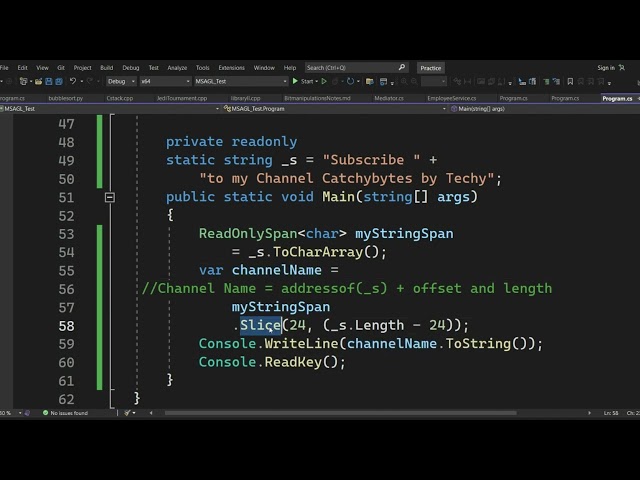This screenshot has width=640, height=480.
Task: Click the horizontal scrollbar thumb
Action: point(340,413)
